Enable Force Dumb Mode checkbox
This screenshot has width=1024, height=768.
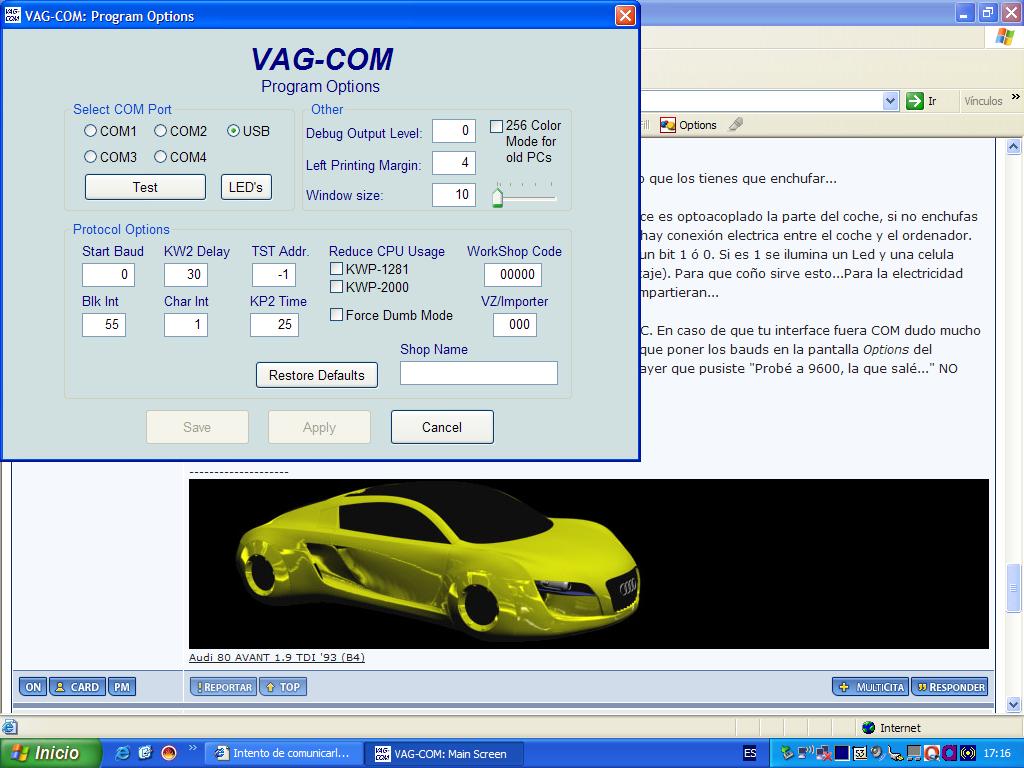tap(336, 315)
